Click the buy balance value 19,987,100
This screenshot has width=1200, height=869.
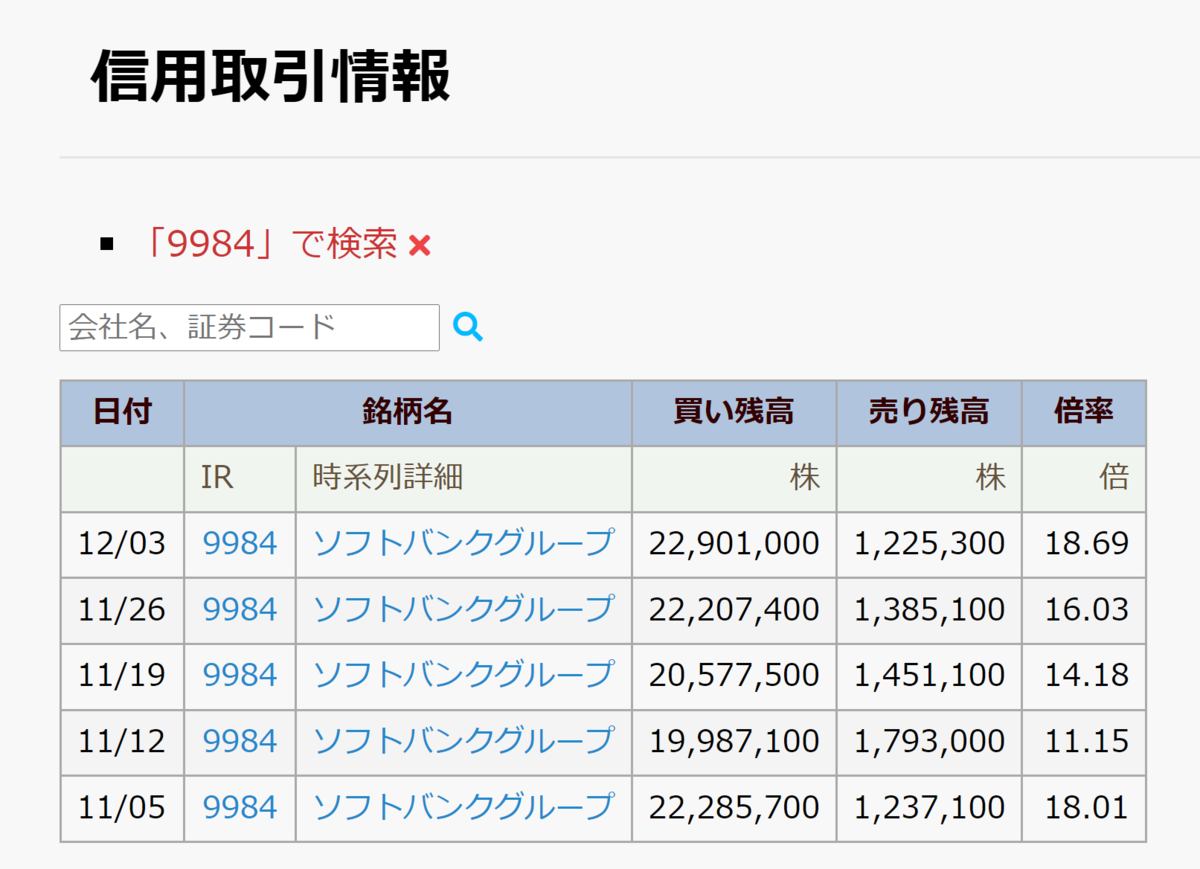[x=734, y=742]
